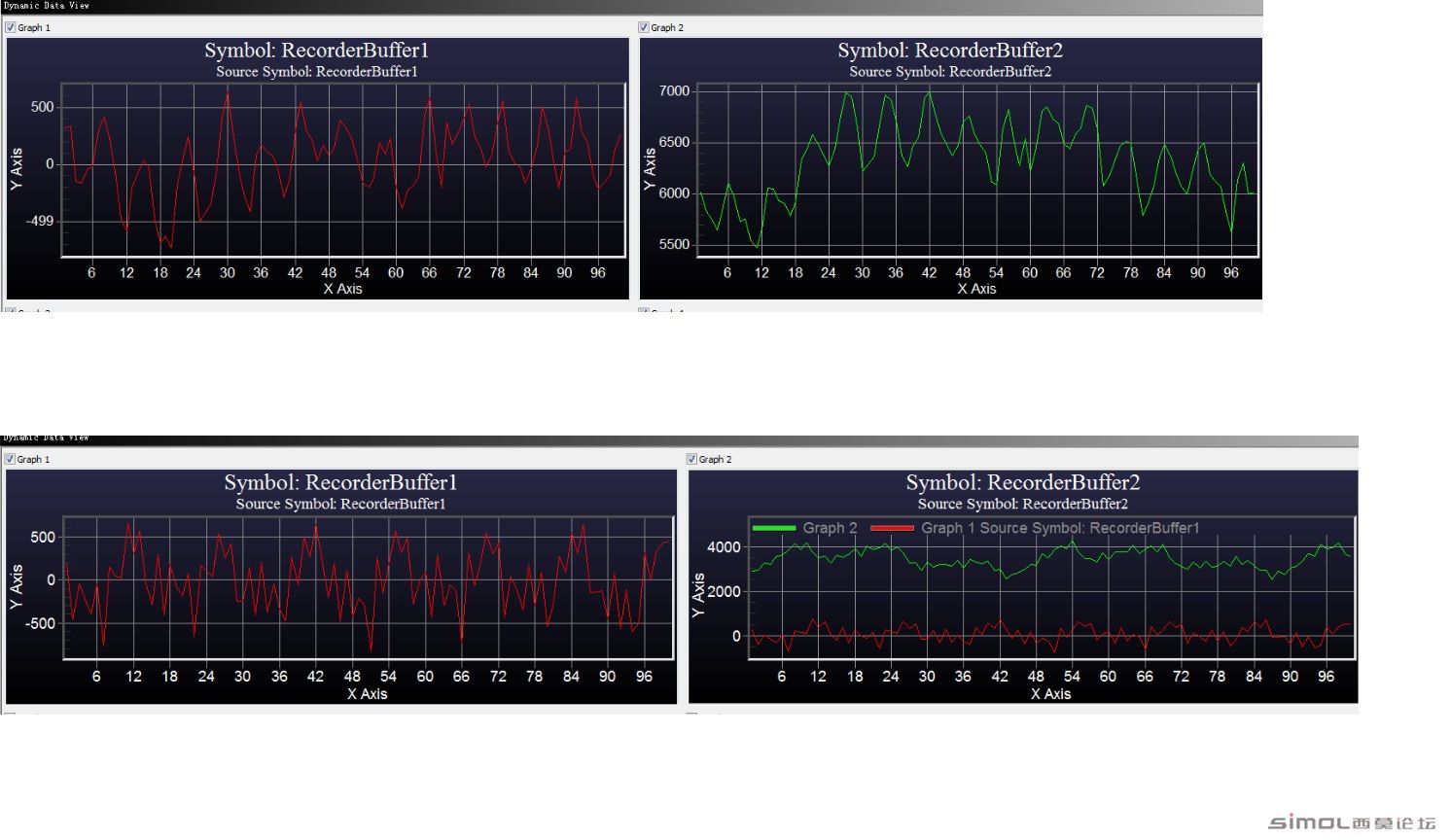The height and width of the screenshot is (840, 1451).
Task: Click the '-499' Y axis value
Action: [40, 221]
